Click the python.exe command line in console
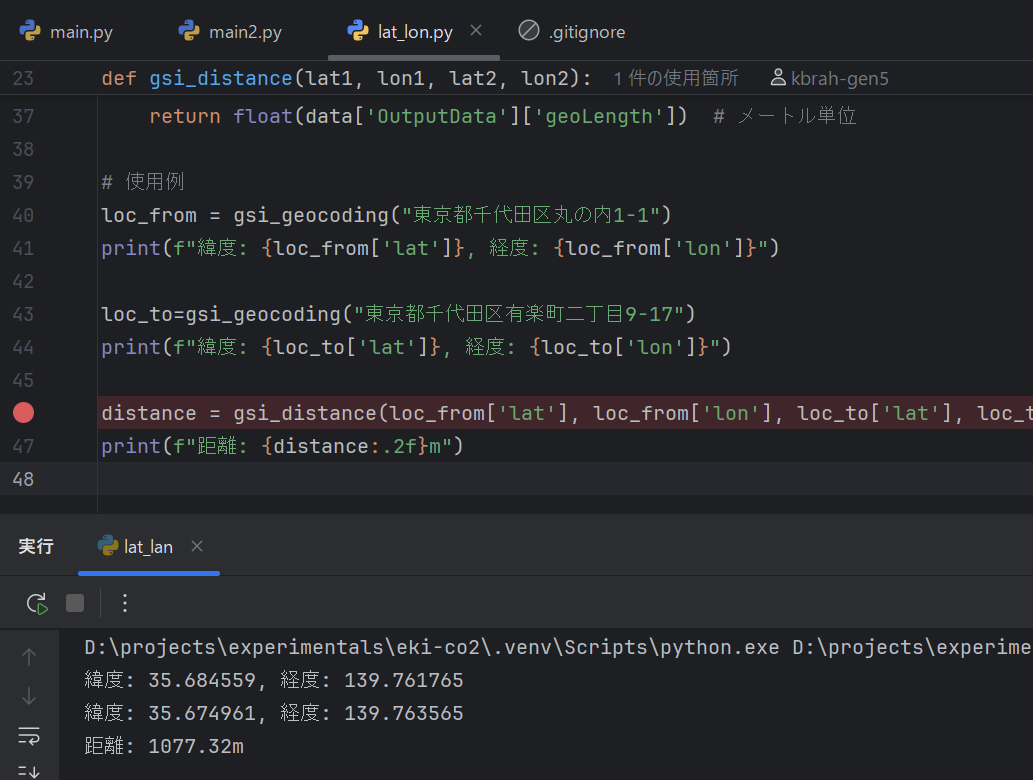The height and width of the screenshot is (780, 1033). [x=557, y=648]
